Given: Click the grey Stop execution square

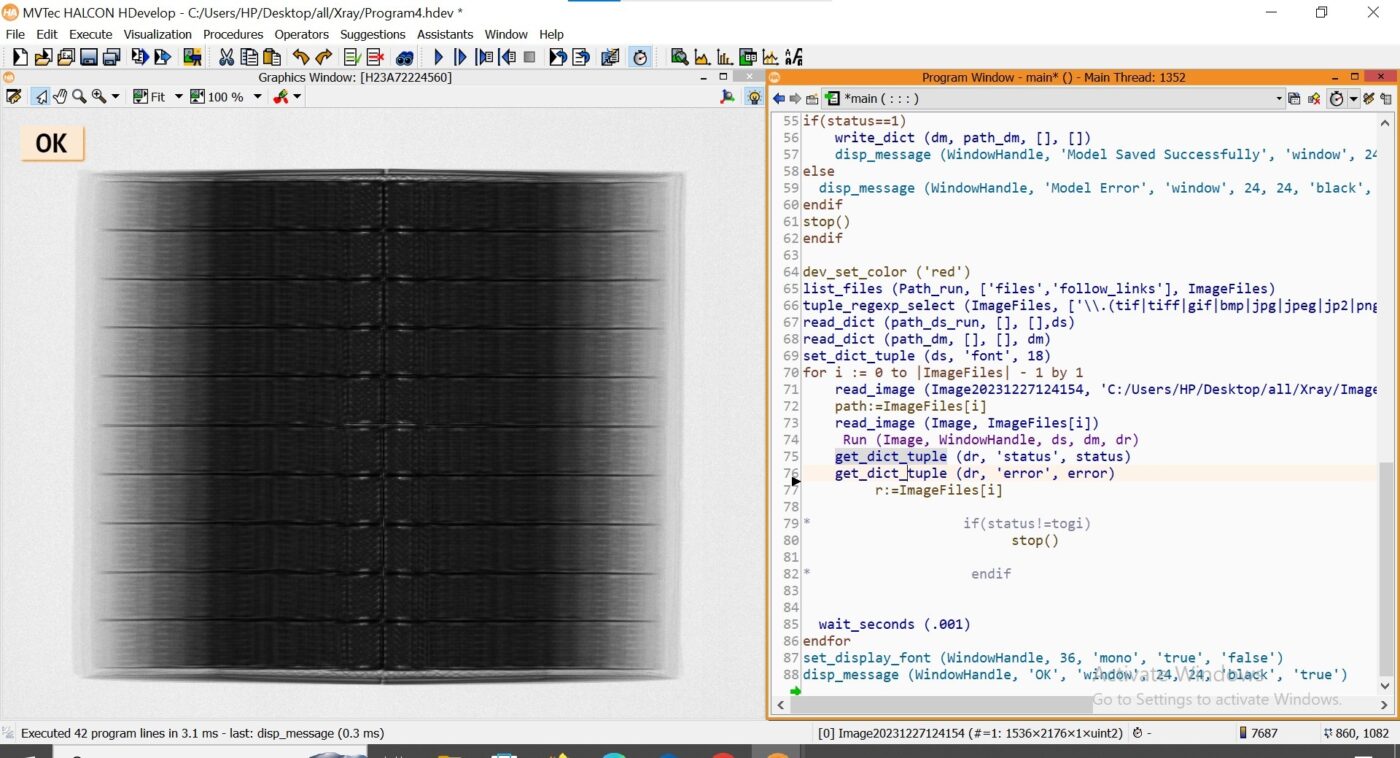Looking at the screenshot, I should coord(529,57).
